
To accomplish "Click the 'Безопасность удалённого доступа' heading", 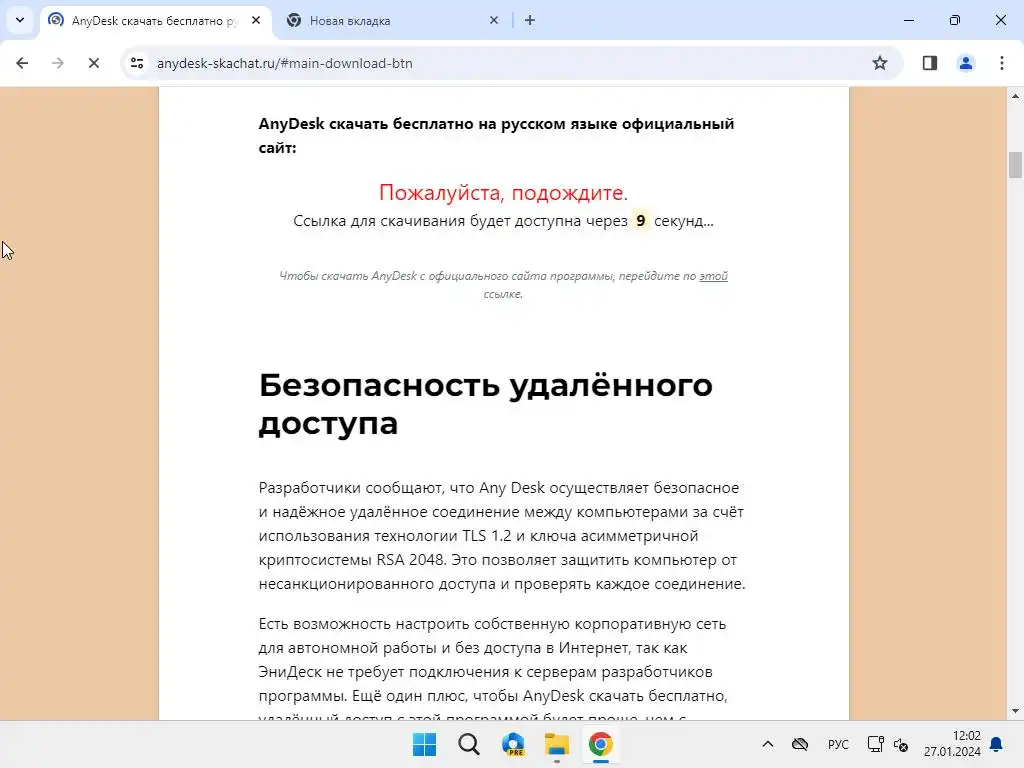I will [486, 404].
